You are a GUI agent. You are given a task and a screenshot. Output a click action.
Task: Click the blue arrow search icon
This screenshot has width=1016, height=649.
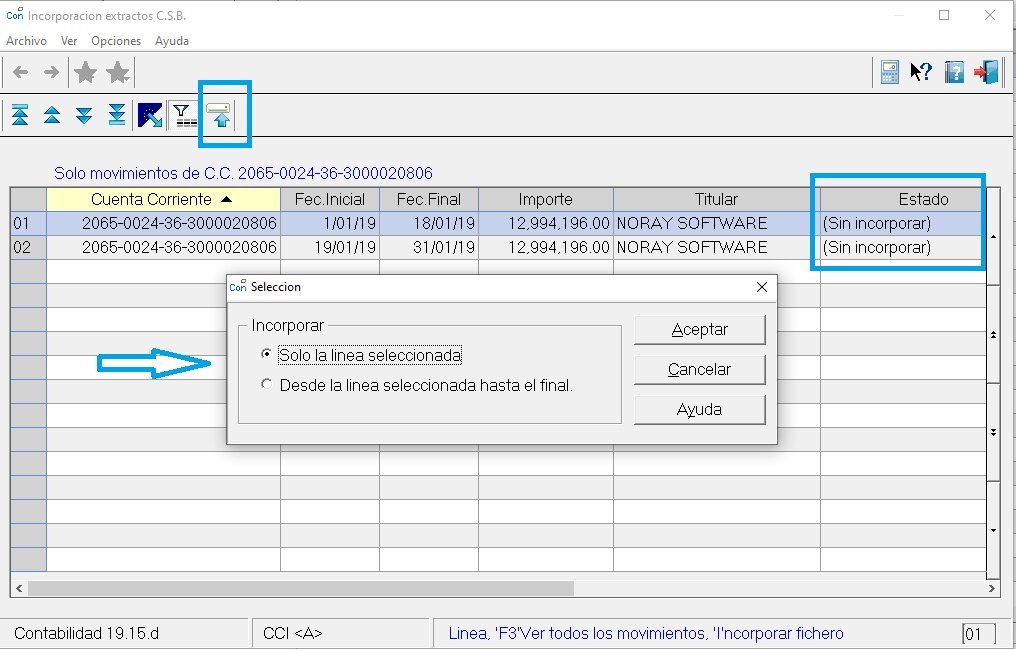150,115
